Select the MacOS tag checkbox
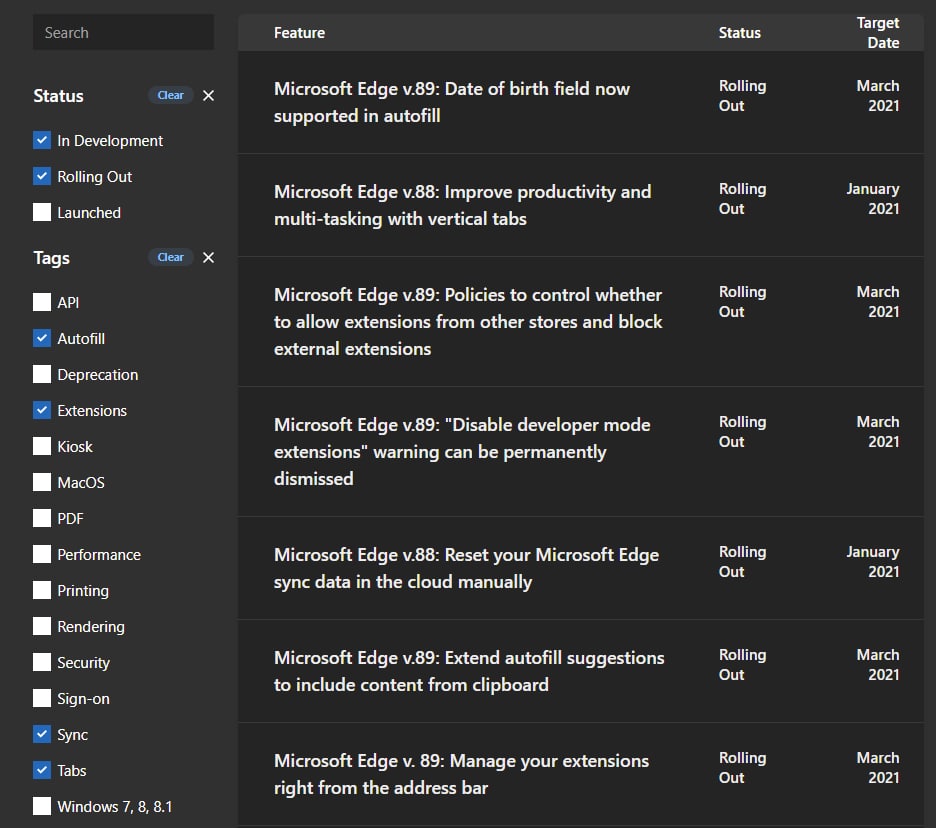The width and height of the screenshot is (936, 828). [x=42, y=482]
